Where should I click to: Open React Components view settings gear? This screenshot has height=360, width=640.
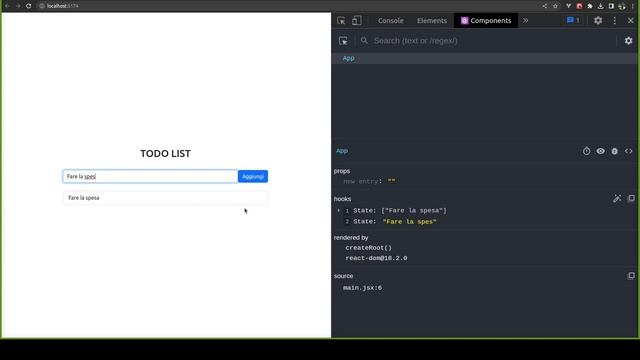click(629, 41)
